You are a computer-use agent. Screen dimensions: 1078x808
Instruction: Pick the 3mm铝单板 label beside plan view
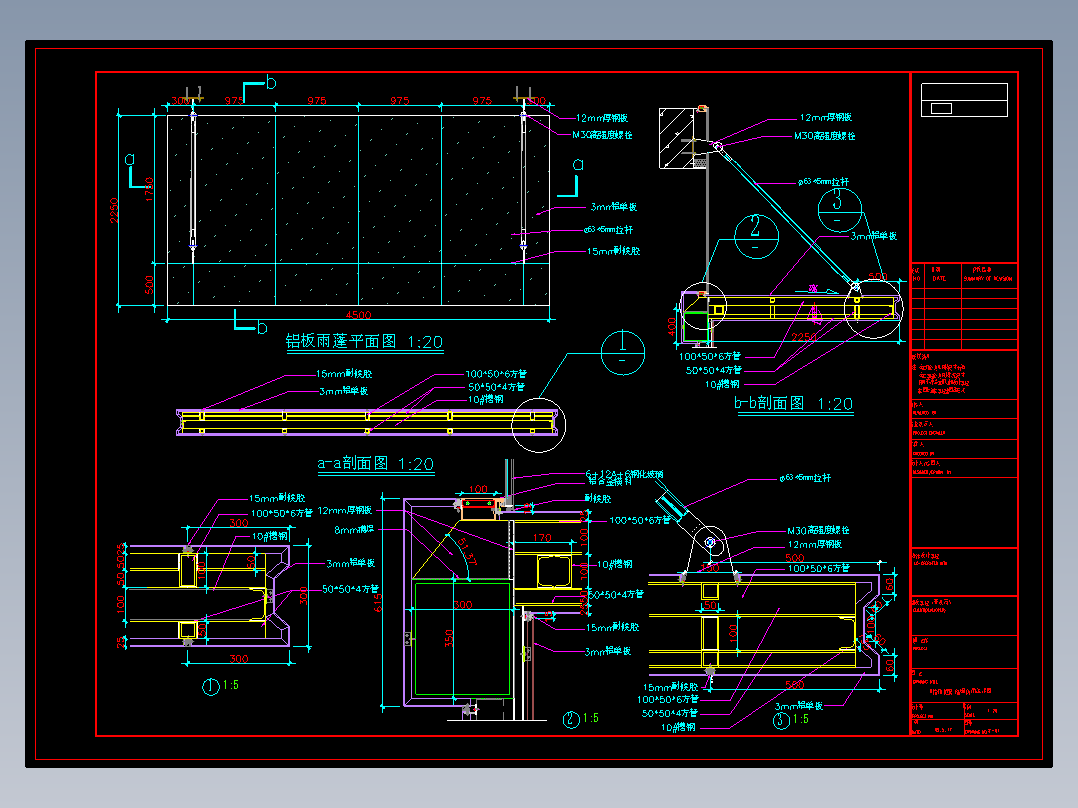(613, 206)
